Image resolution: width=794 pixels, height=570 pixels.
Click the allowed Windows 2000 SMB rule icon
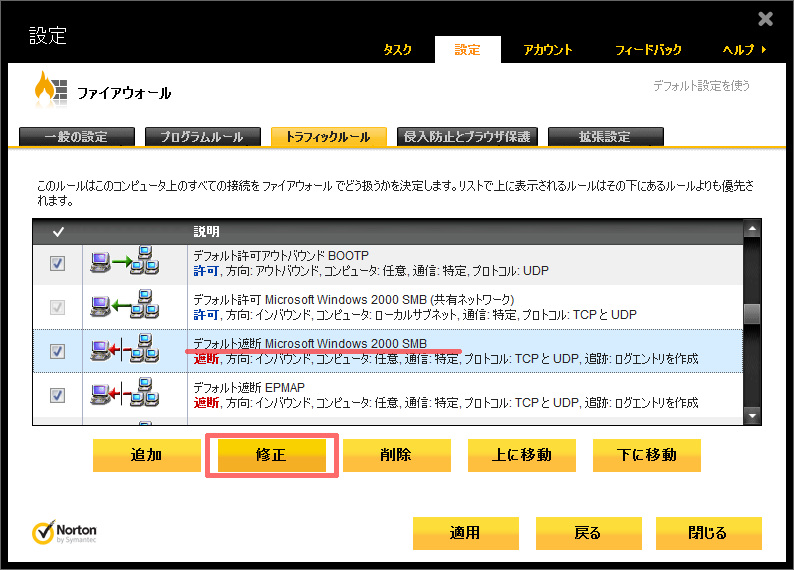coord(125,307)
